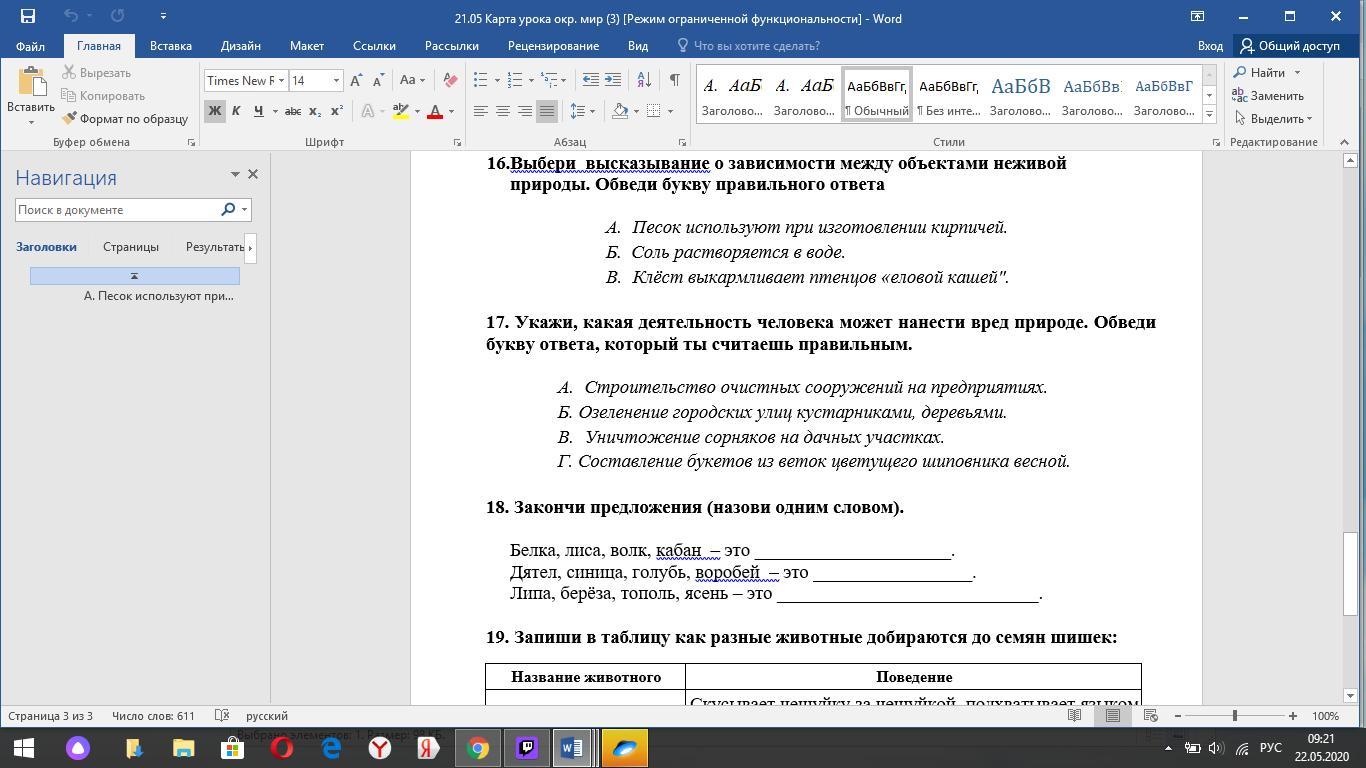Click the Вход sign-in link

[x=1210, y=45]
